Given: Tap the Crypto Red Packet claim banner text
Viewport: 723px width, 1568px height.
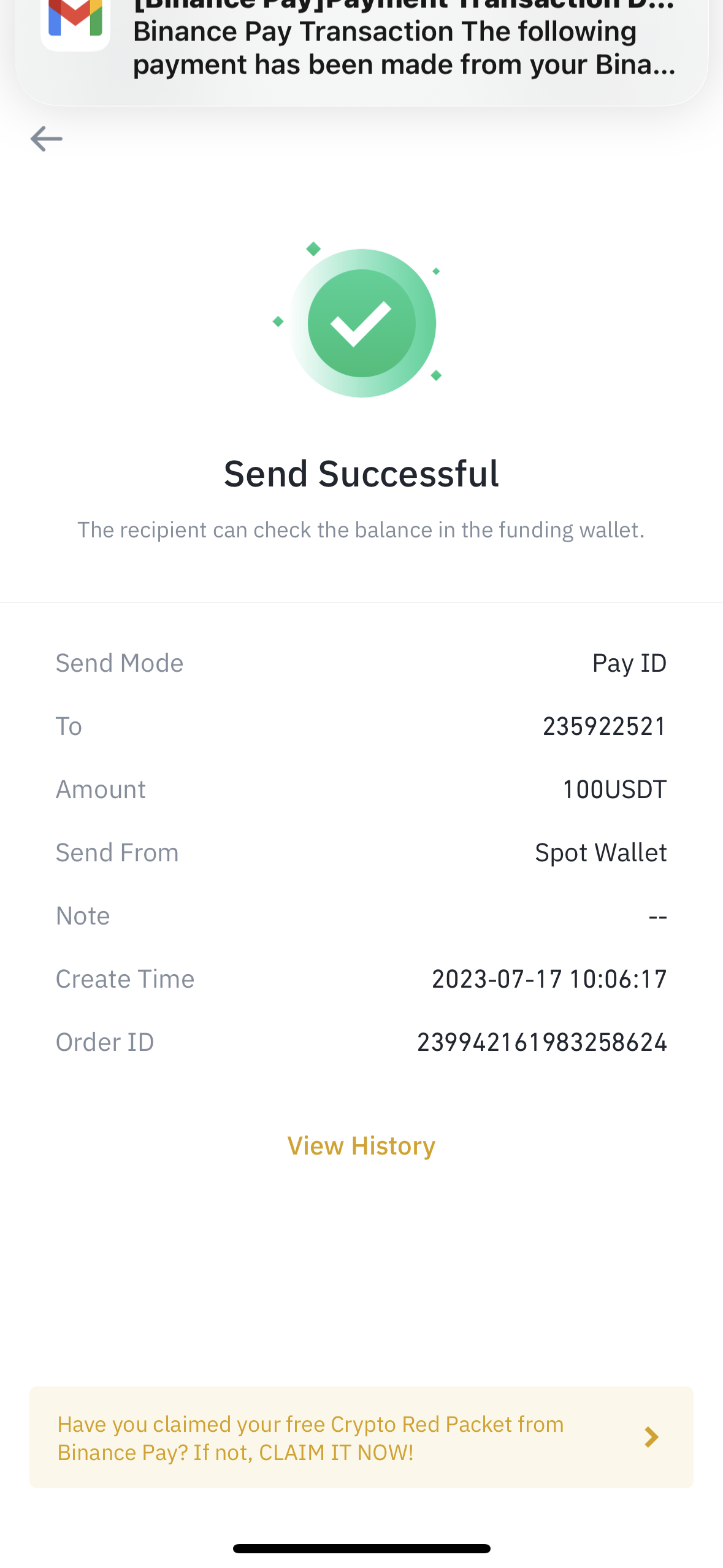Looking at the screenshot, I should pyautogui.click(x=310, y=1438).
